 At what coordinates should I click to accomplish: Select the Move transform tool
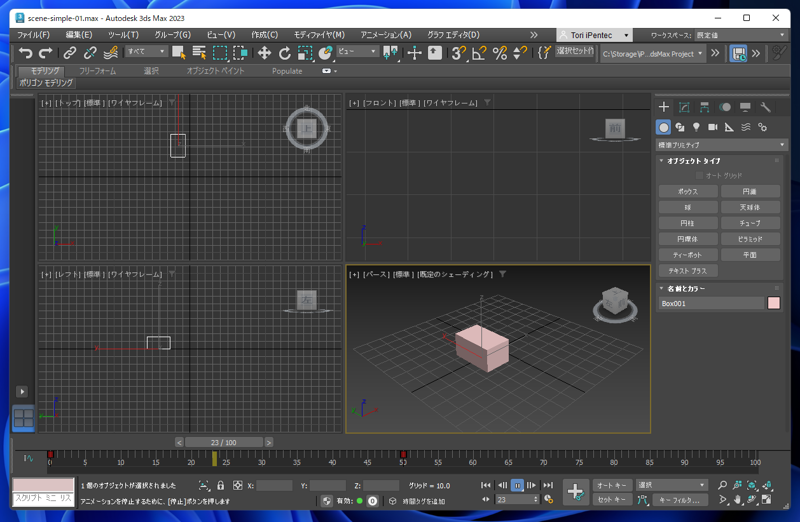pos(264,53)
